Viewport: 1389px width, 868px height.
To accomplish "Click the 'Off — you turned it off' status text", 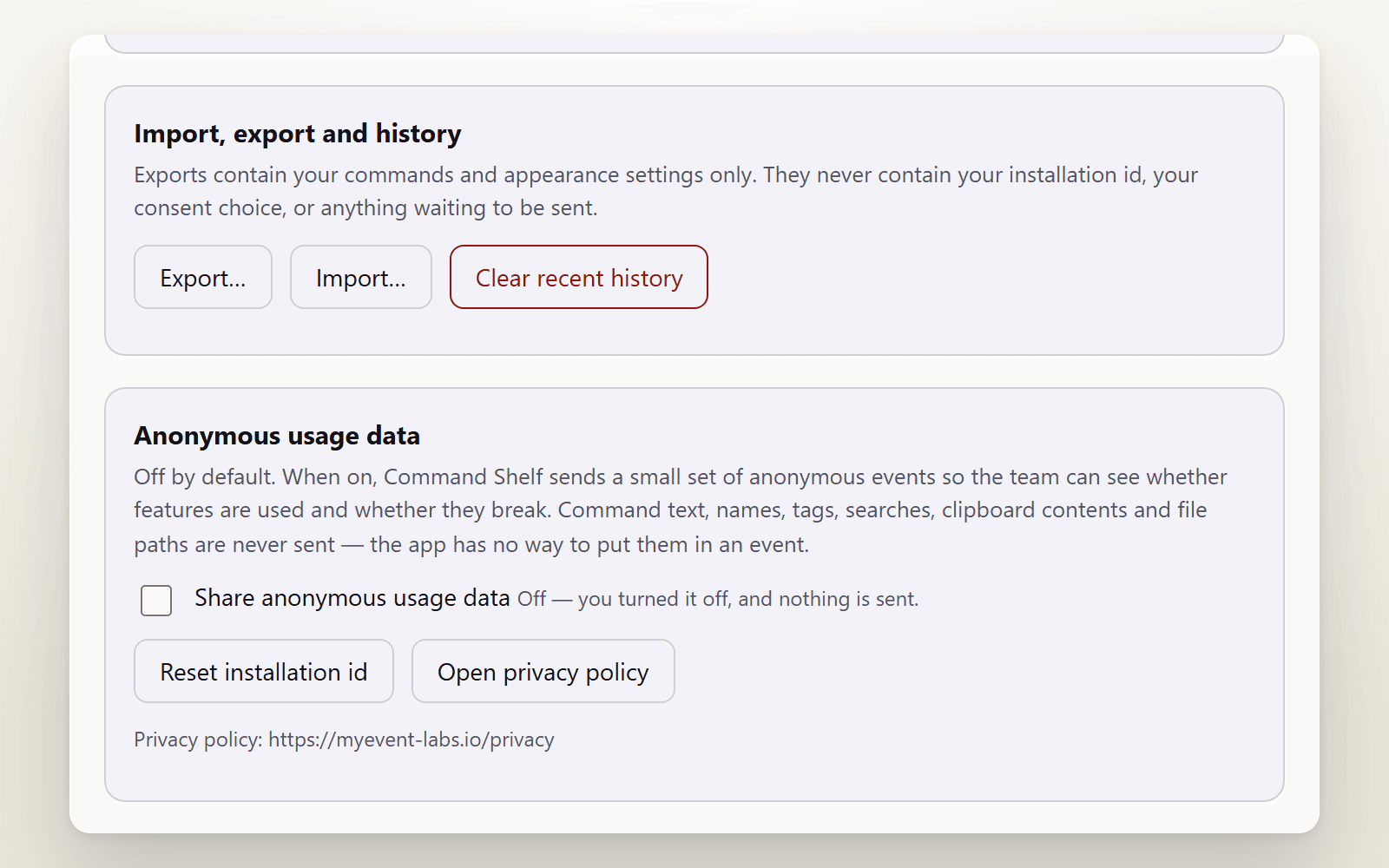I will [718, 599].
